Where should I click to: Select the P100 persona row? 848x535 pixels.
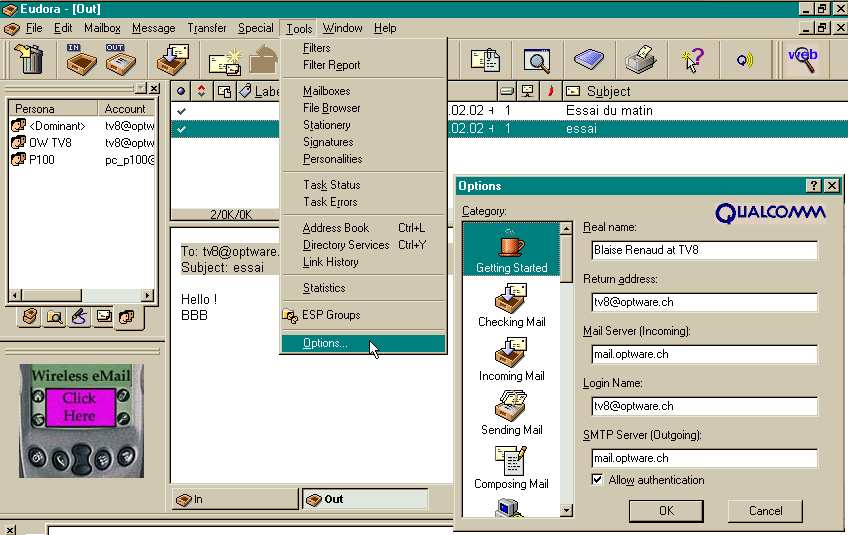pyautogui.click(x=82, y=160)
